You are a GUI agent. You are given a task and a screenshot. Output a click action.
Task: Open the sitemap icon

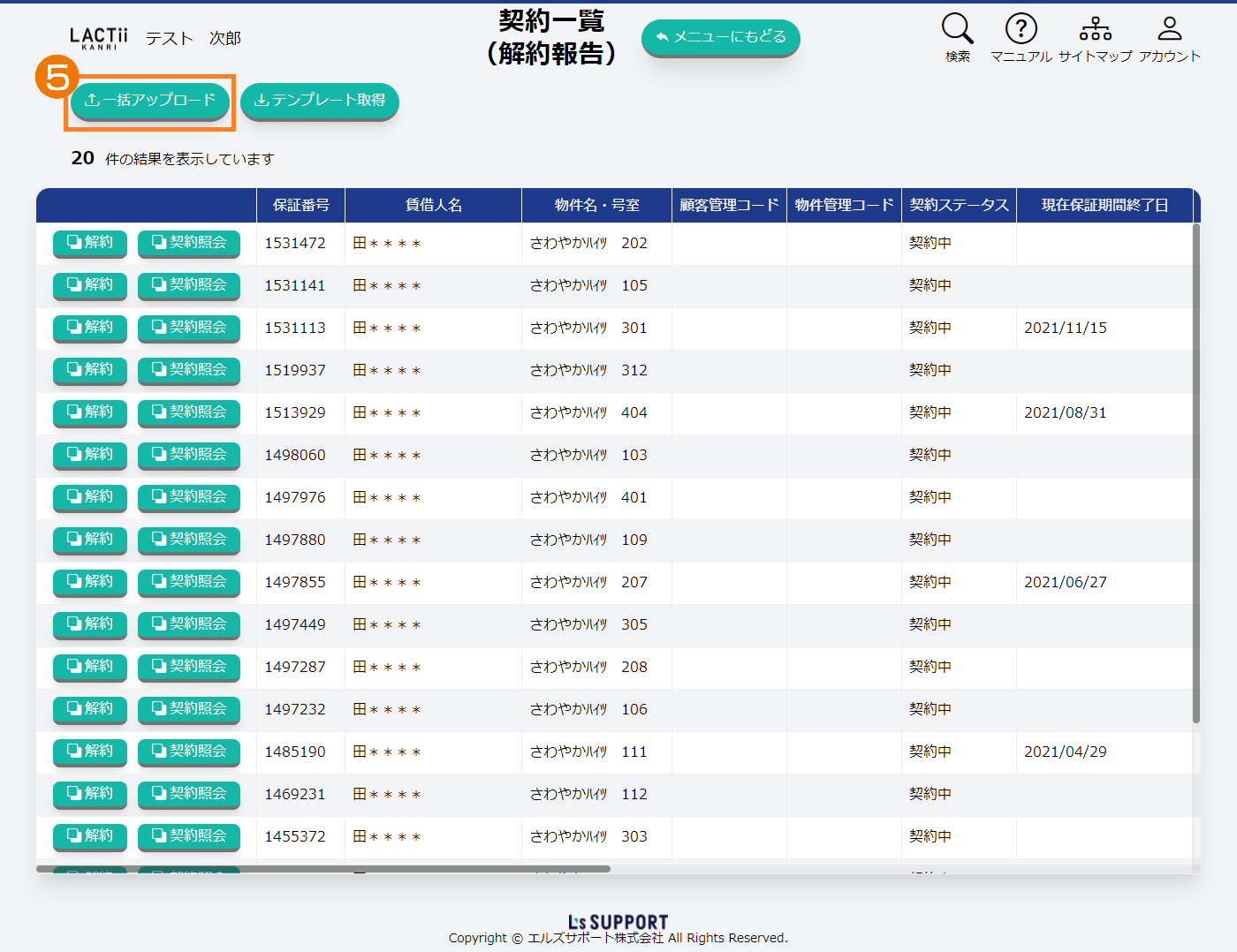point(1095,29)
